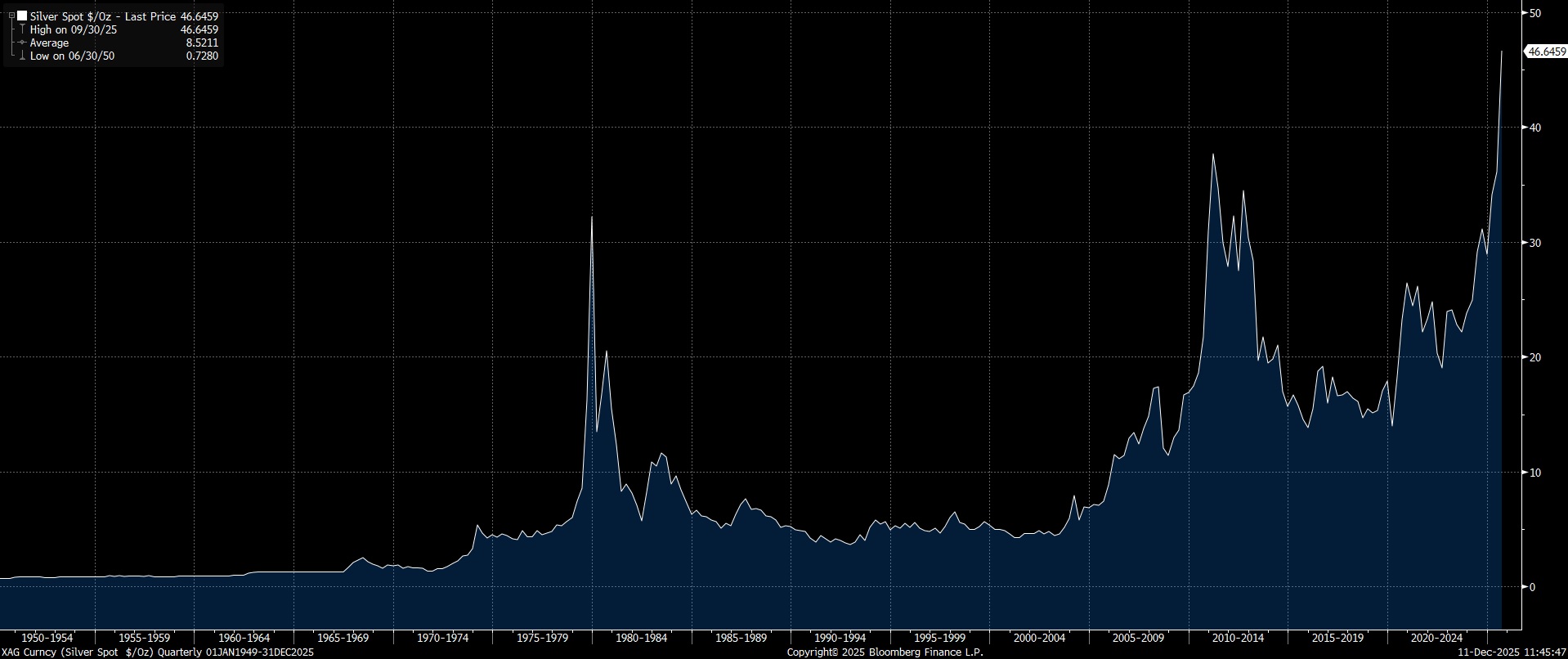Image resolution: width=1568 pixels, height=659 pixels.
Task: Click the Bloomberg Finance copyright text
Action: pos(885,652)
